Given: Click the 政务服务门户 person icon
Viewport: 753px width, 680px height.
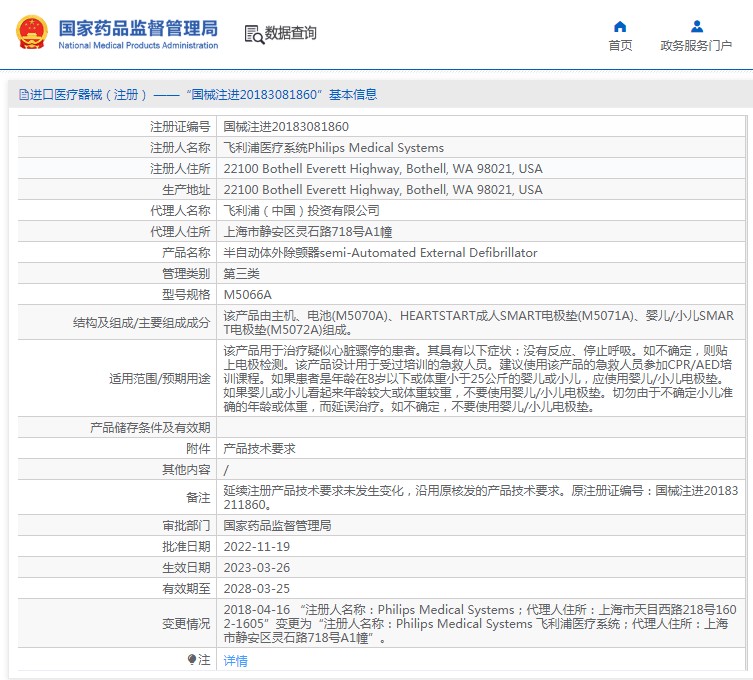Looking at the screenshot, I should 696,27.
